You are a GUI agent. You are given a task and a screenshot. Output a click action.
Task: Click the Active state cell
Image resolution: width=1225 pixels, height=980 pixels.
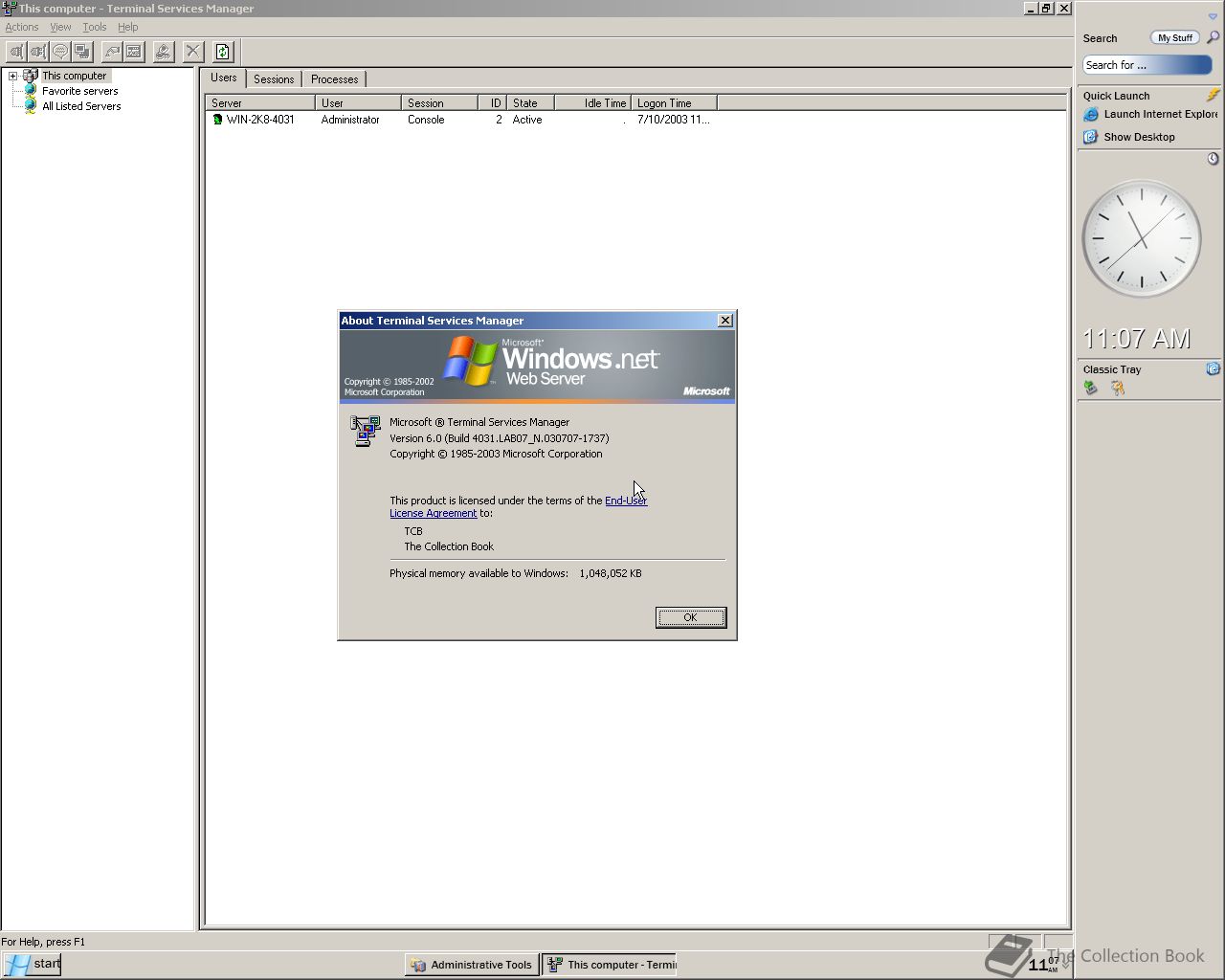click(527, 120)
